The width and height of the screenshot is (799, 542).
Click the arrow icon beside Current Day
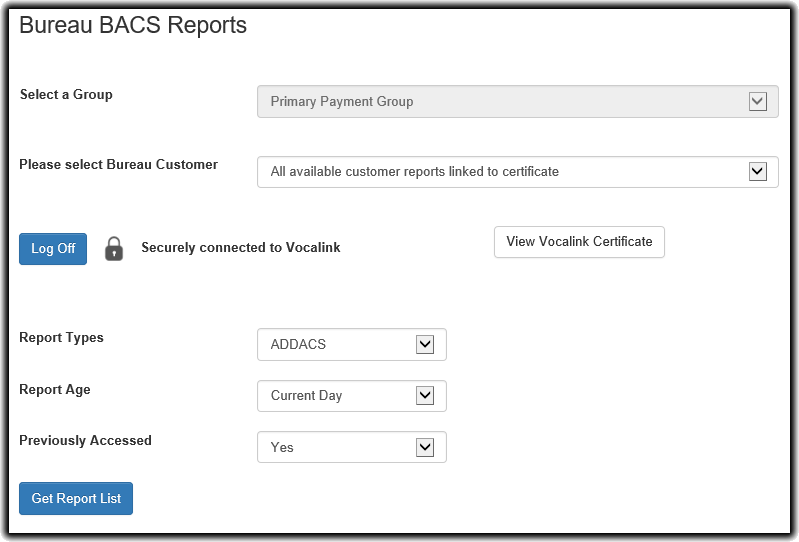tap(425, 396)
